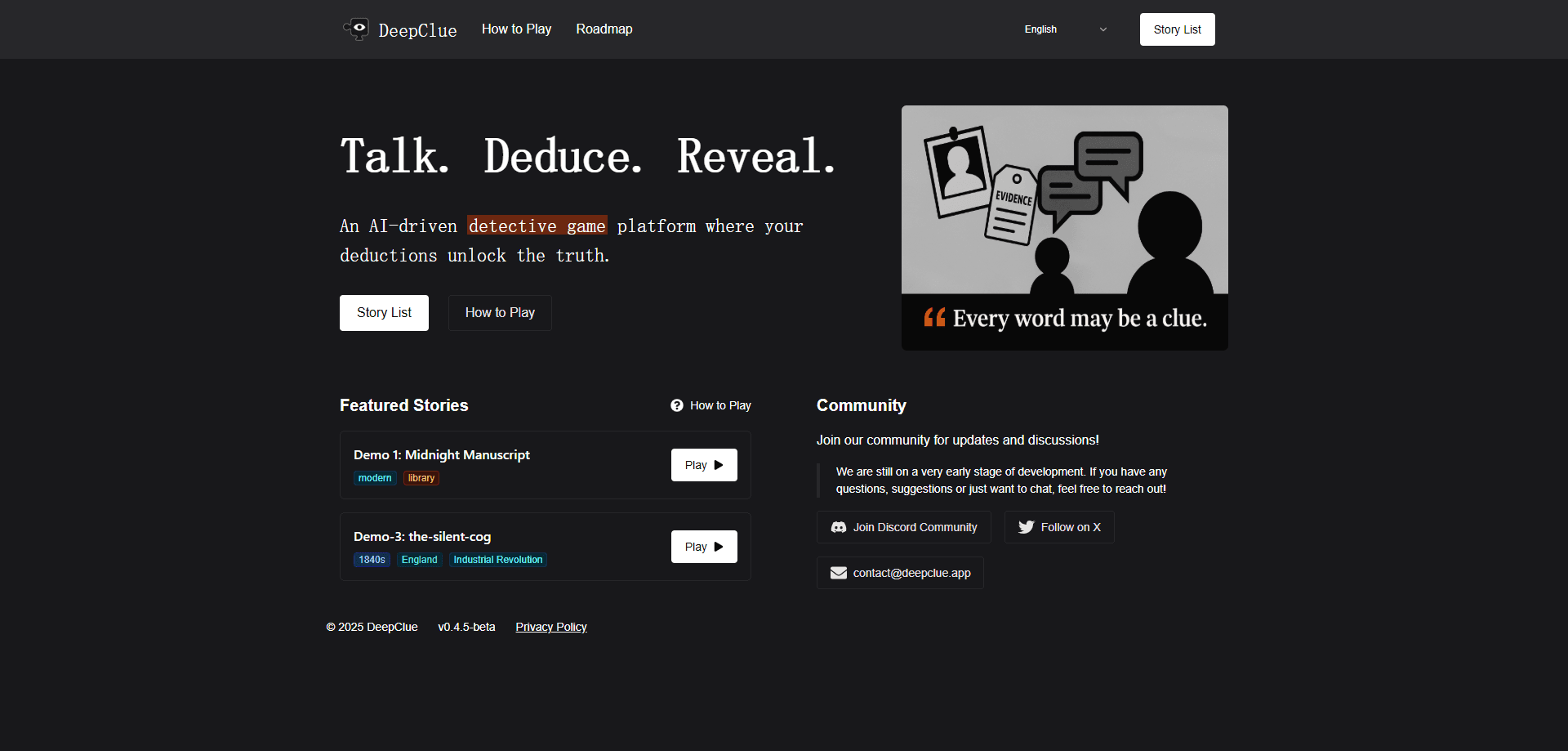Click the DeepClue brand name text

tap(417, 30)
